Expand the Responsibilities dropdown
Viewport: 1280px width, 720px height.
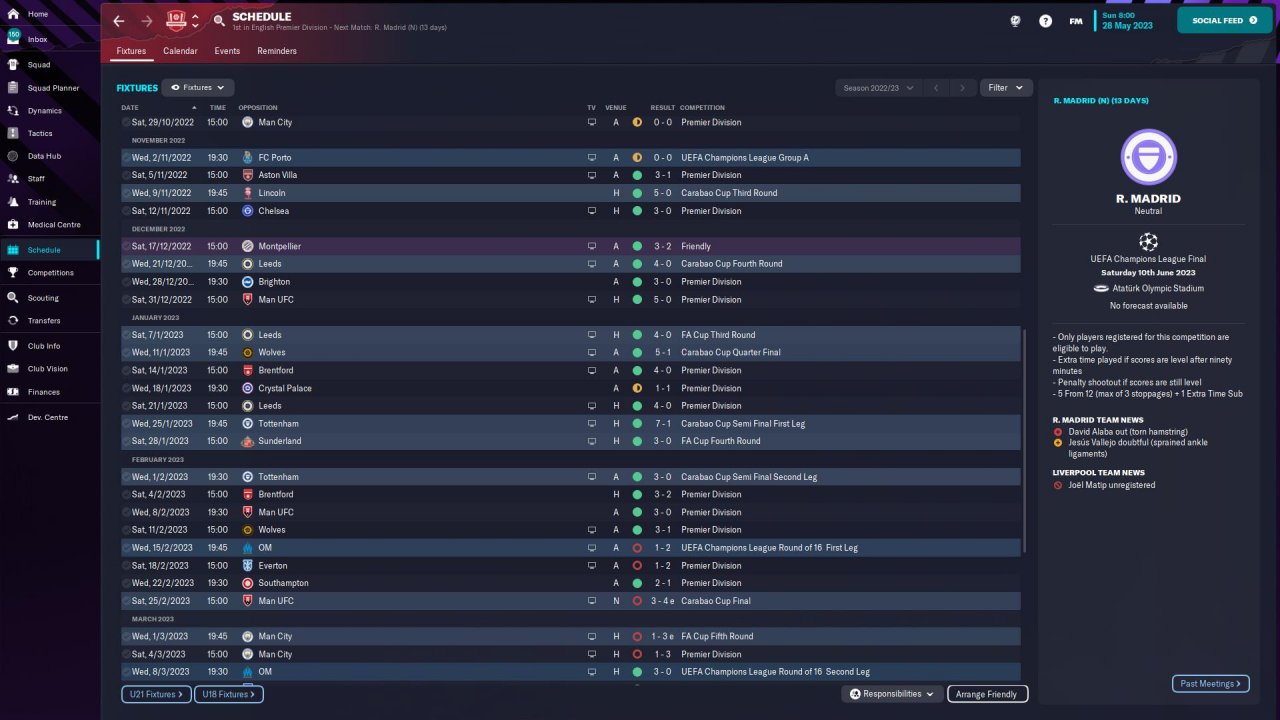892,694
